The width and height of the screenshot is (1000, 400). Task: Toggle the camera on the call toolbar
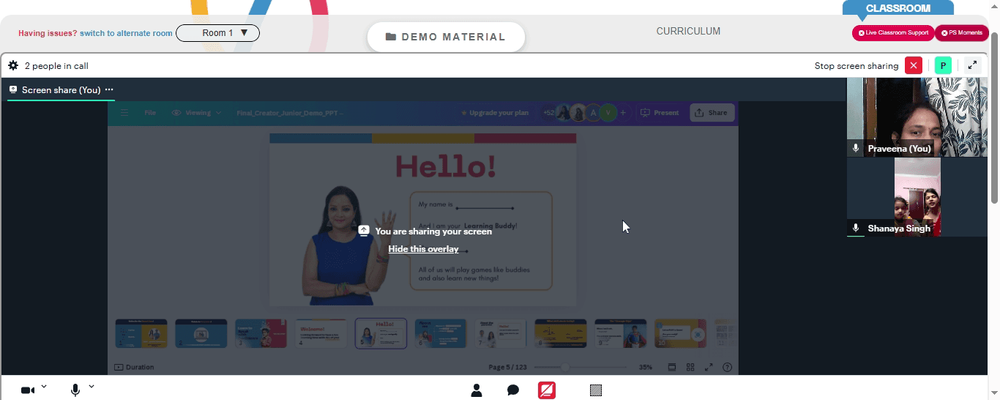[27, 390]
